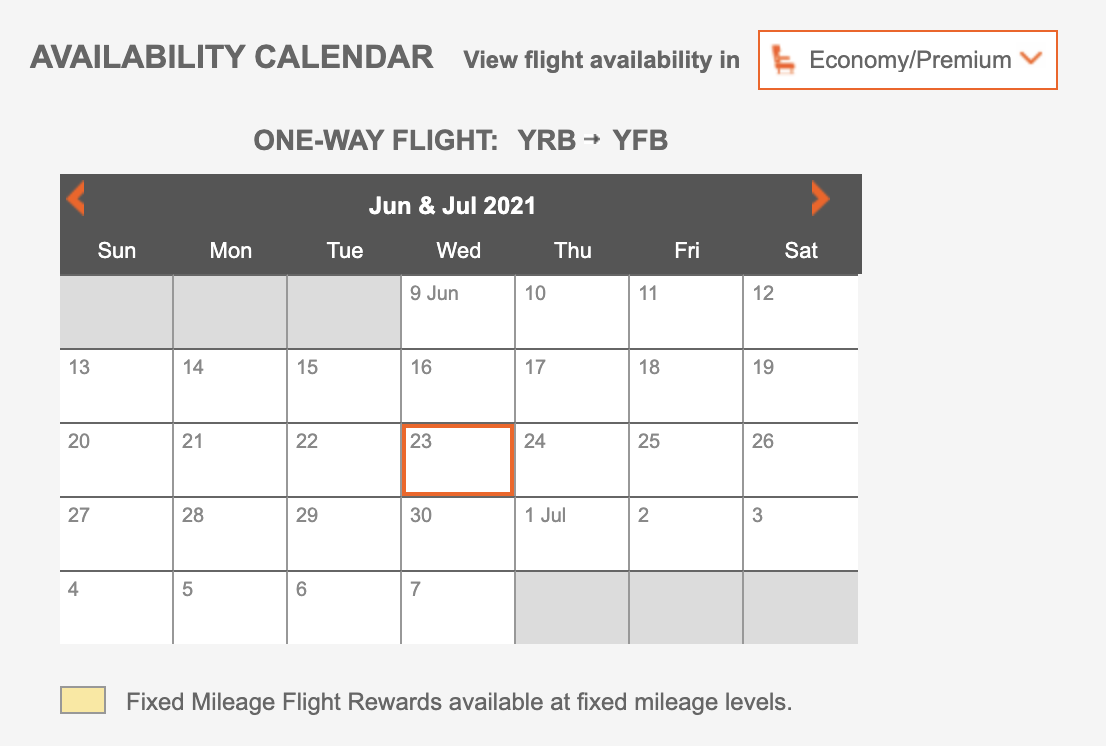Expand the Economy/Premium chevron arrow
The height and width of the screenshot is (746, 1106).
point(1030,59)
